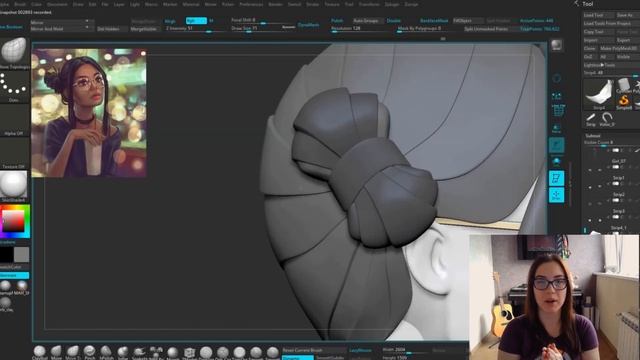The image size is (640, 360).
Task: Open the Mirror And Weld dropdown arrow
Action: point(87,27)
